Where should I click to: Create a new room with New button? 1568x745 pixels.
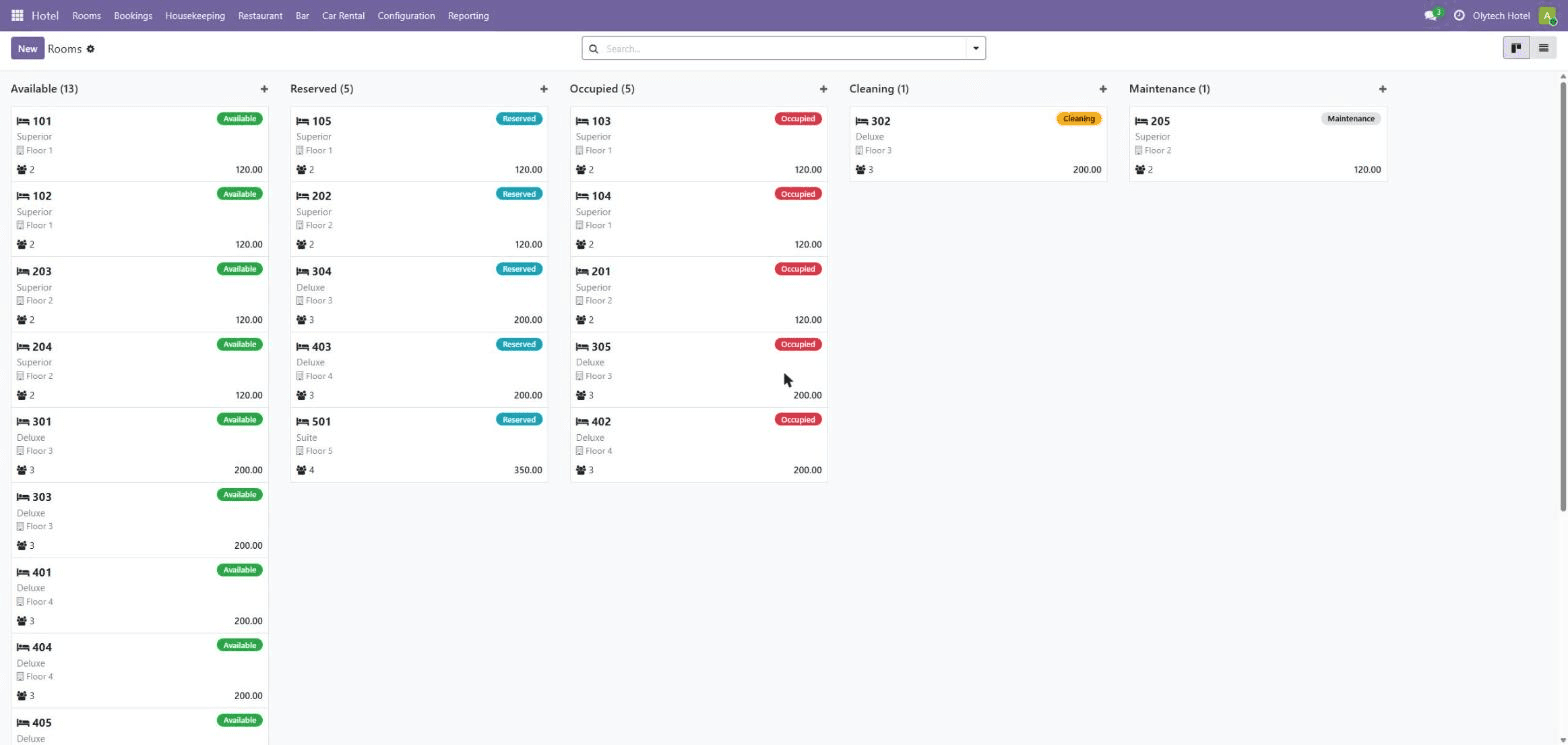[27, 48]
